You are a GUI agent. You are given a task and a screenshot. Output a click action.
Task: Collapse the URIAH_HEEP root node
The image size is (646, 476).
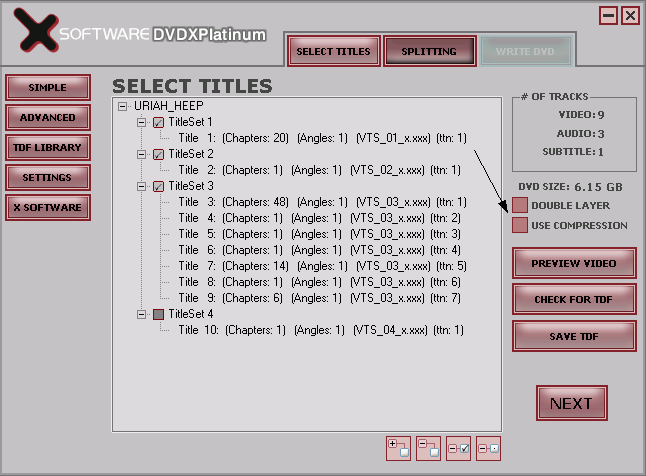click(x=122, y=106)
